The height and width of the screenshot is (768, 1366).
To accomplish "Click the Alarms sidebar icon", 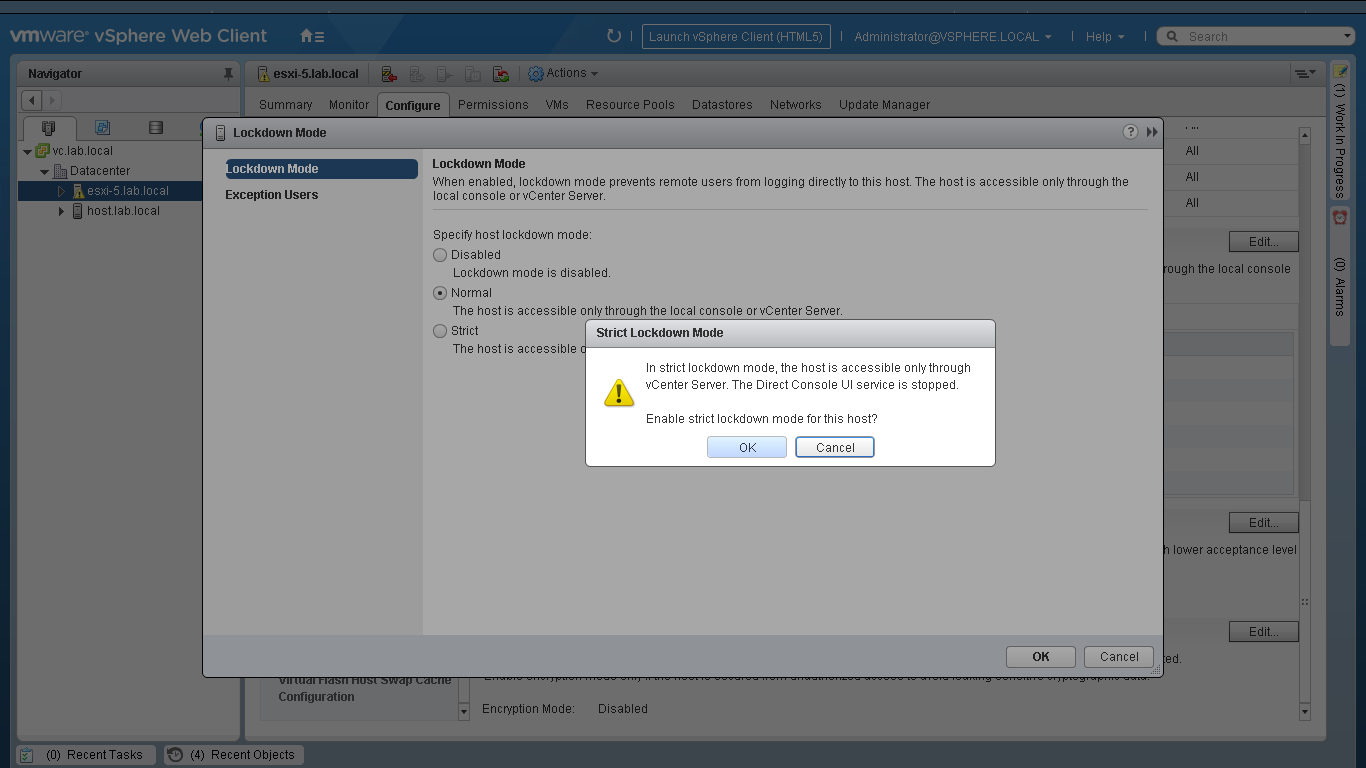I will 1340,218.
